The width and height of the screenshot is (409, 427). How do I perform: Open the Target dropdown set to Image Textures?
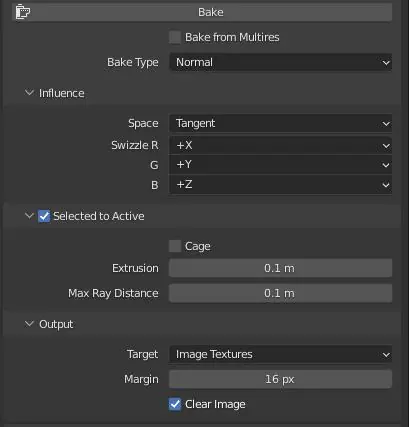(x=280, y=354)
